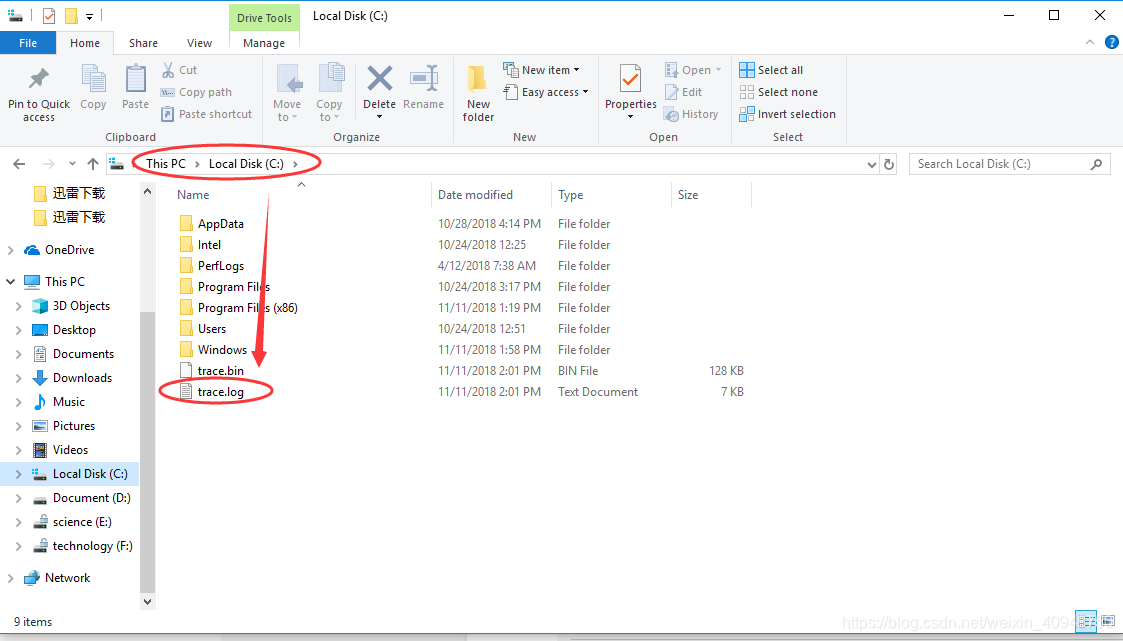Image resolution: width=1123 pixels, height=641 pixels.
Task: Select the Windows folder
Action: coord(222,350)
